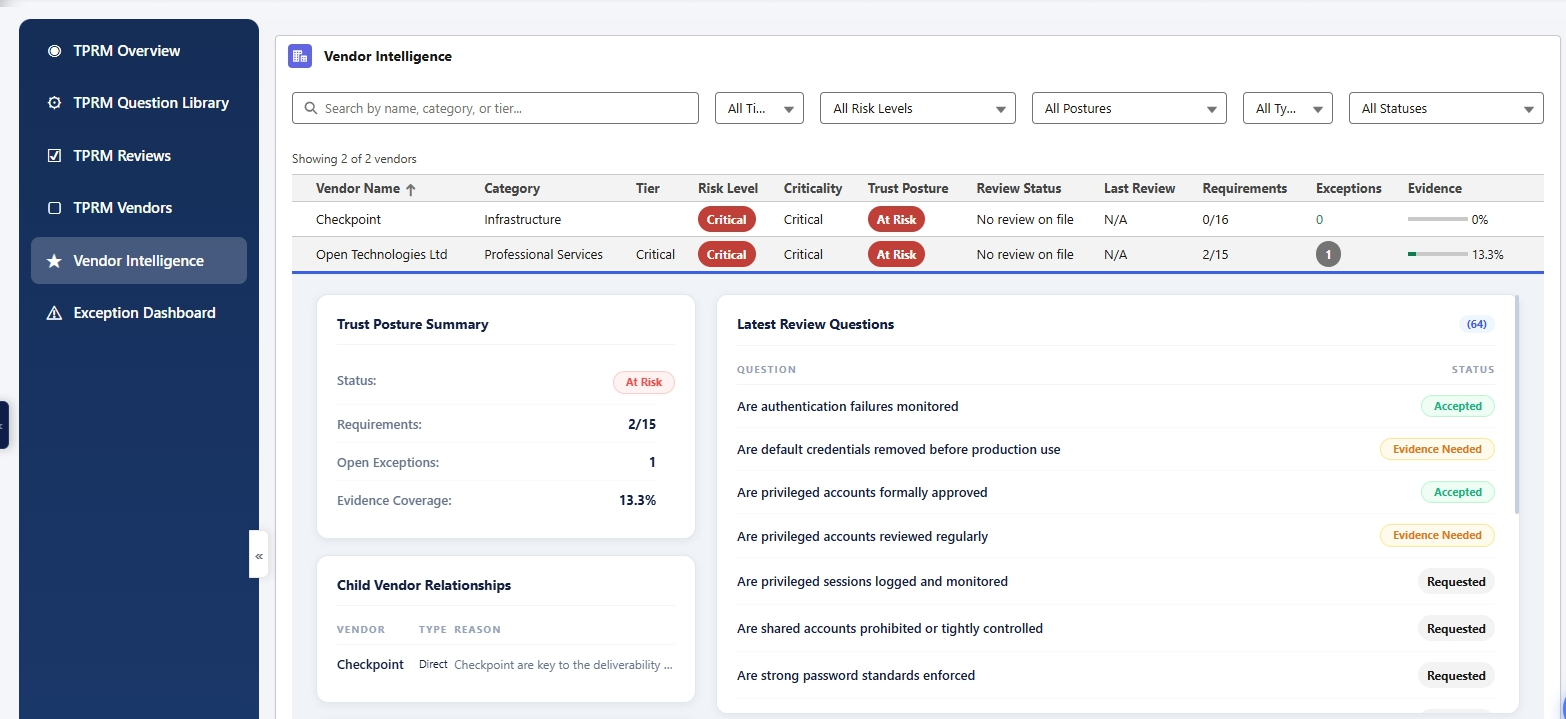The width and height of the screenshot is (1566, 719).
Task: Click the Exception Dashboard warning triangle icon
Action: click(54, 312)
